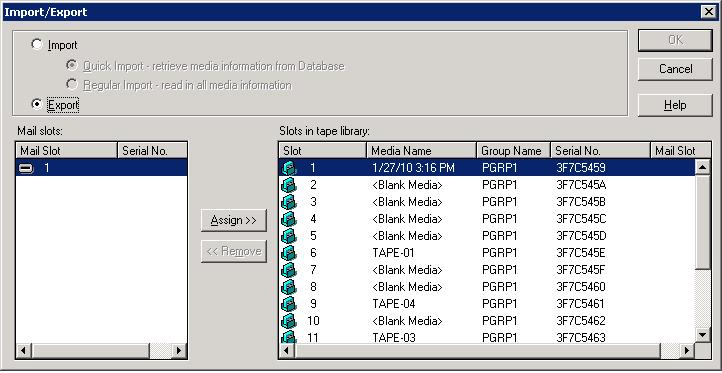The image size is (722, 373).
Task: Click serial number 3F7C5462
Action: pyautogui.click(x=581, y=321)
